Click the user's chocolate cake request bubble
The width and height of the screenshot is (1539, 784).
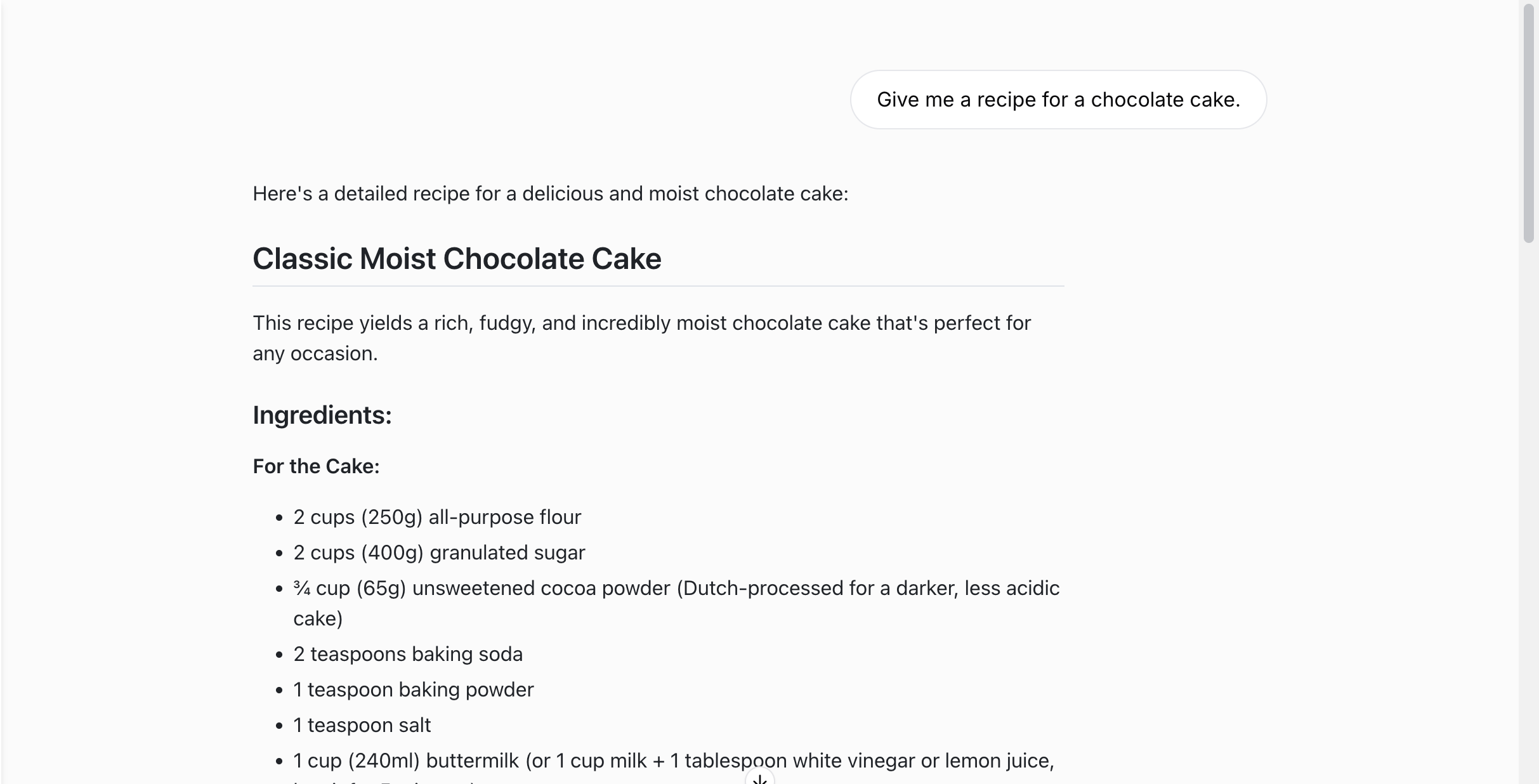point(1058,100)
